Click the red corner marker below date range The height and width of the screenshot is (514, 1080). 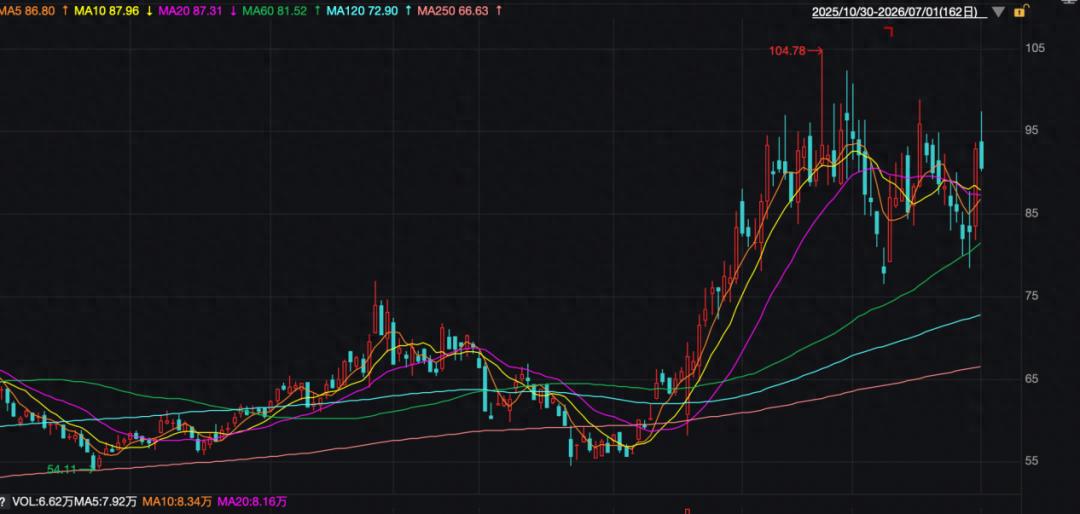click(889, 32)
